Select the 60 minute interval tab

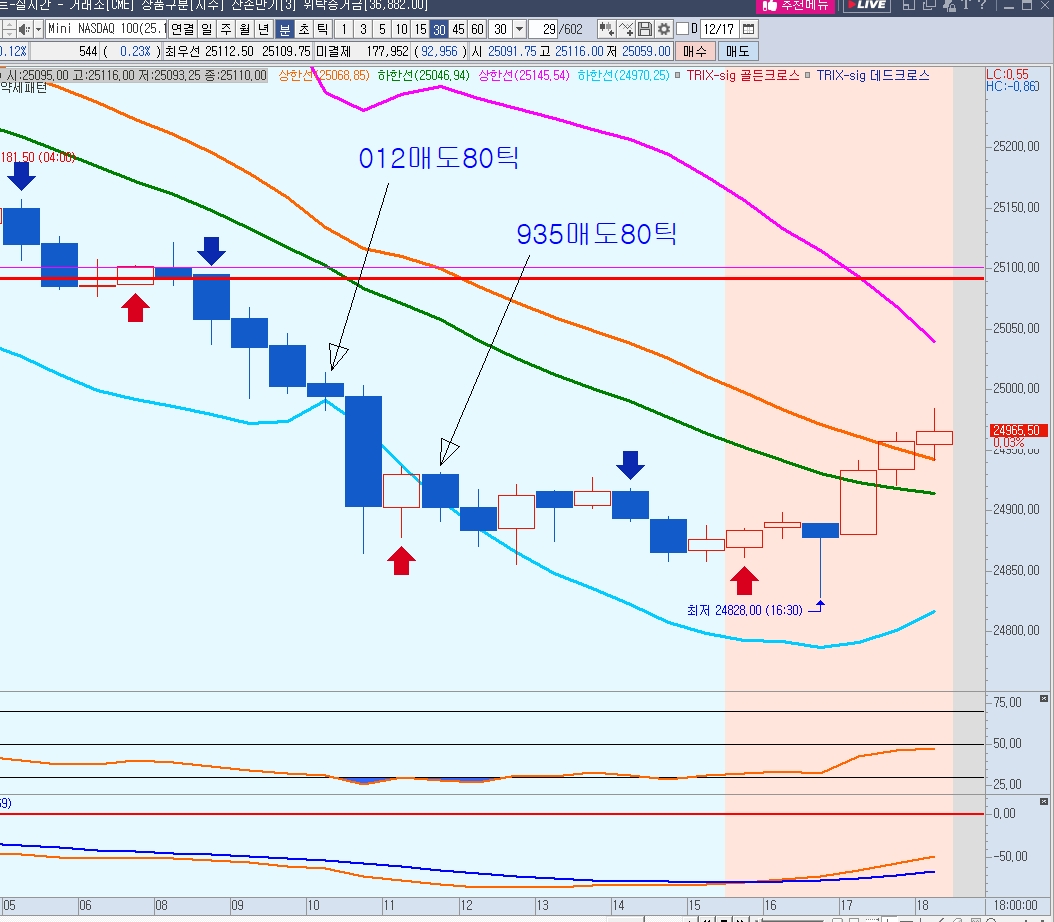477,29
